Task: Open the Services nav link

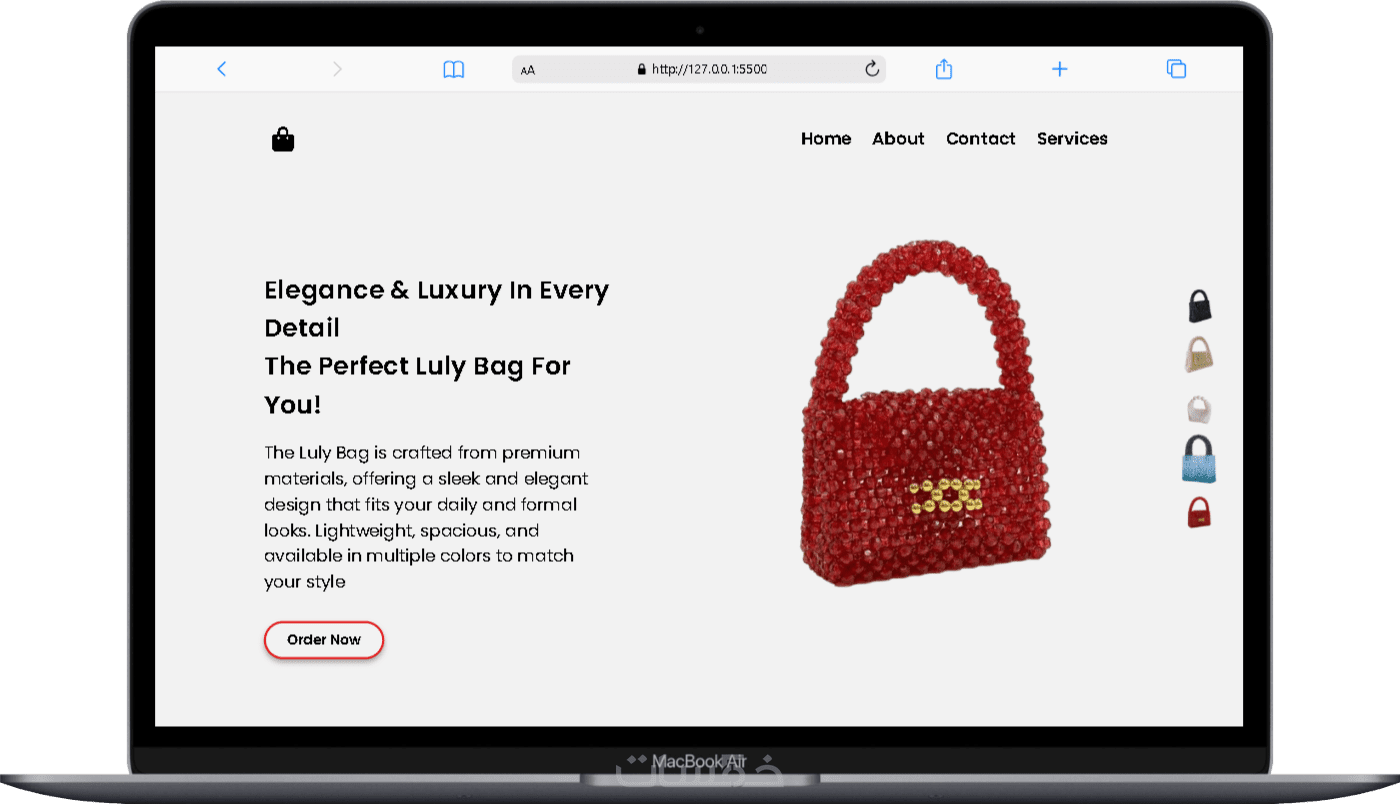Action: coord(1072,139)
